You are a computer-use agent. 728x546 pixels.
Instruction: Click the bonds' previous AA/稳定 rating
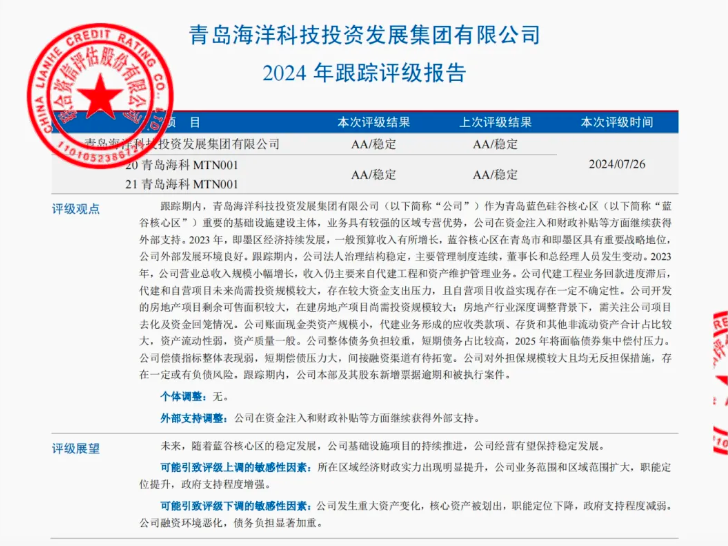point(495,175)
